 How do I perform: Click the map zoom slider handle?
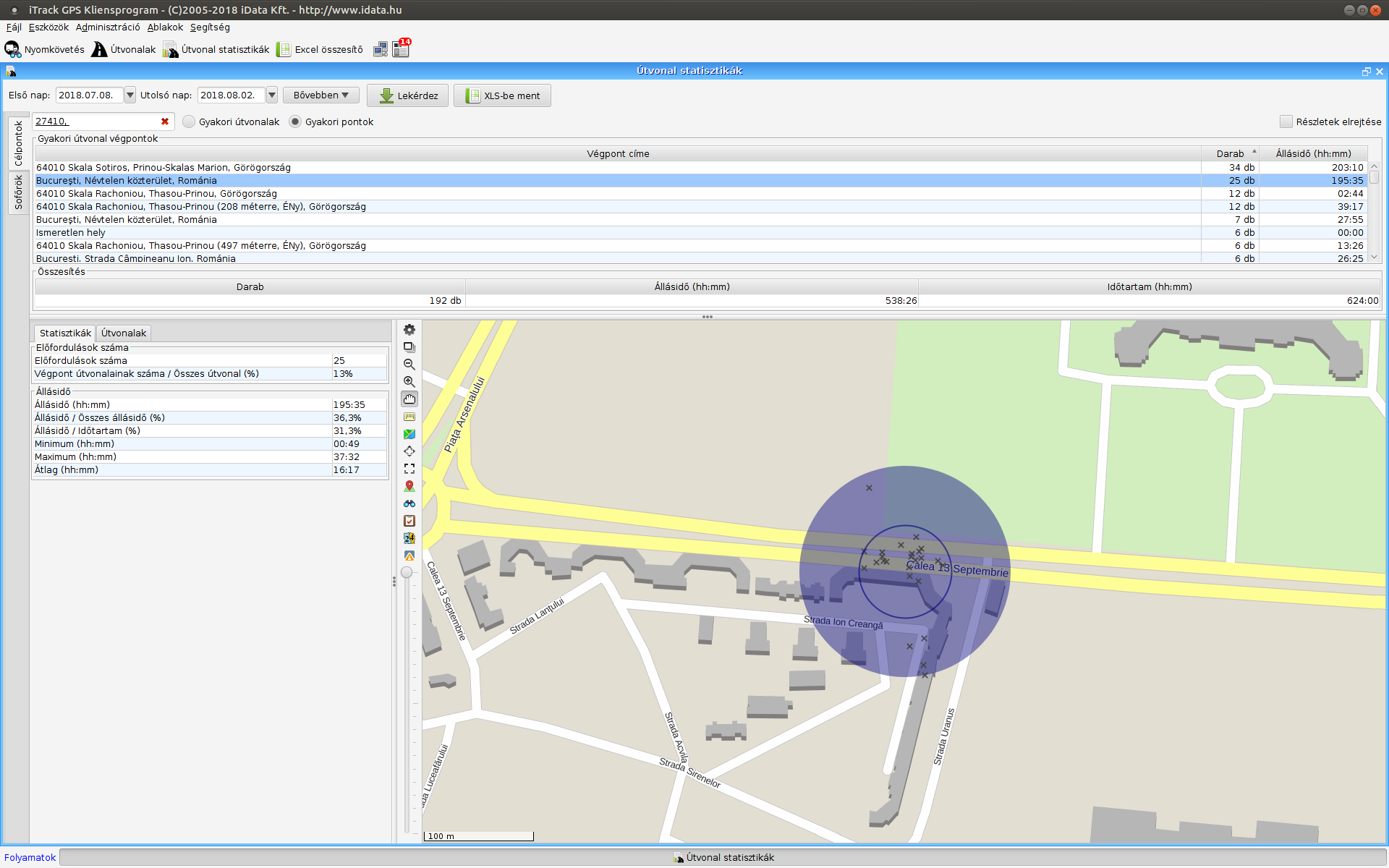coord(407,572)
